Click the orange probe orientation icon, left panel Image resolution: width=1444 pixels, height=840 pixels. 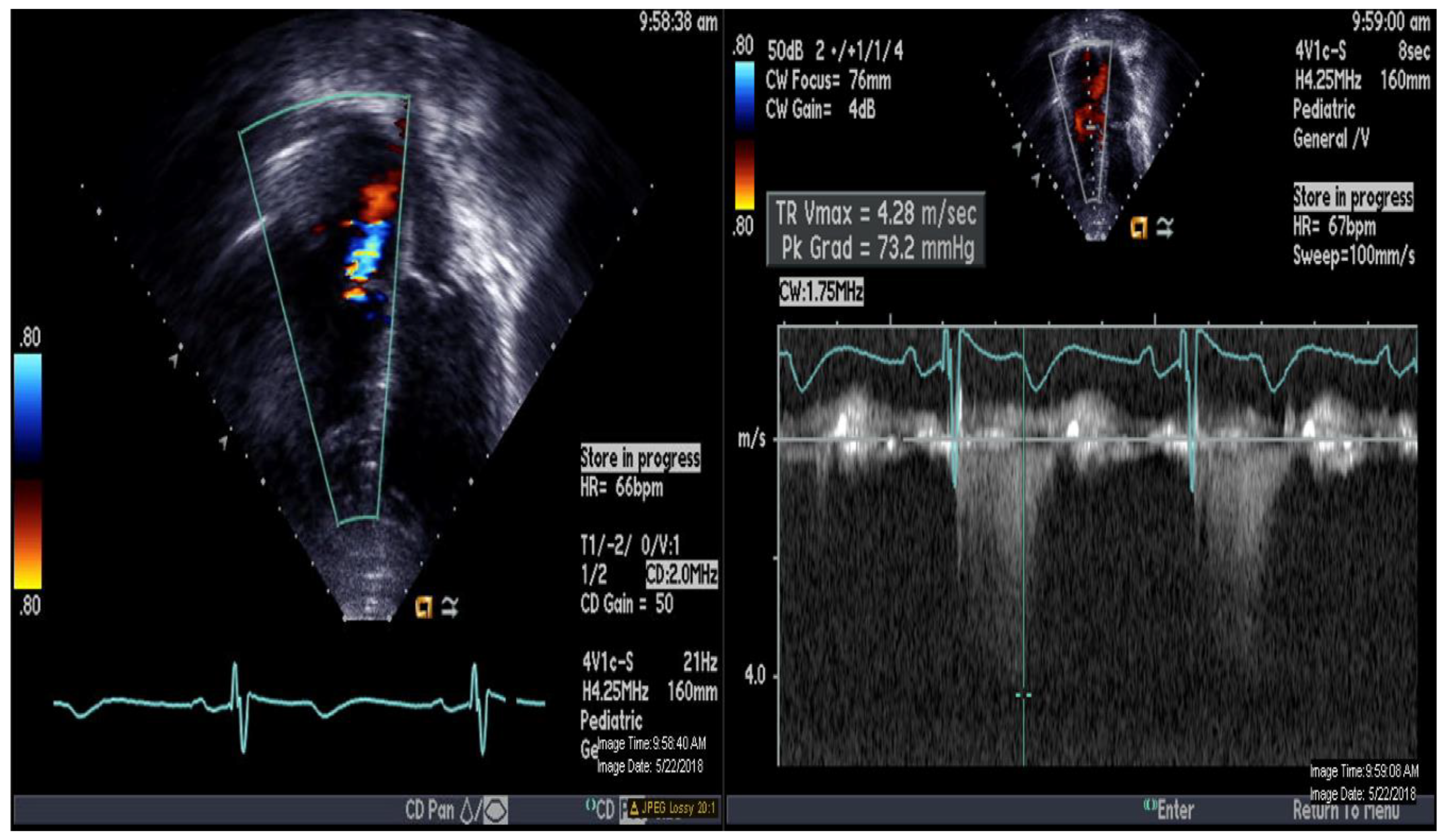click(x=424, y=607)
